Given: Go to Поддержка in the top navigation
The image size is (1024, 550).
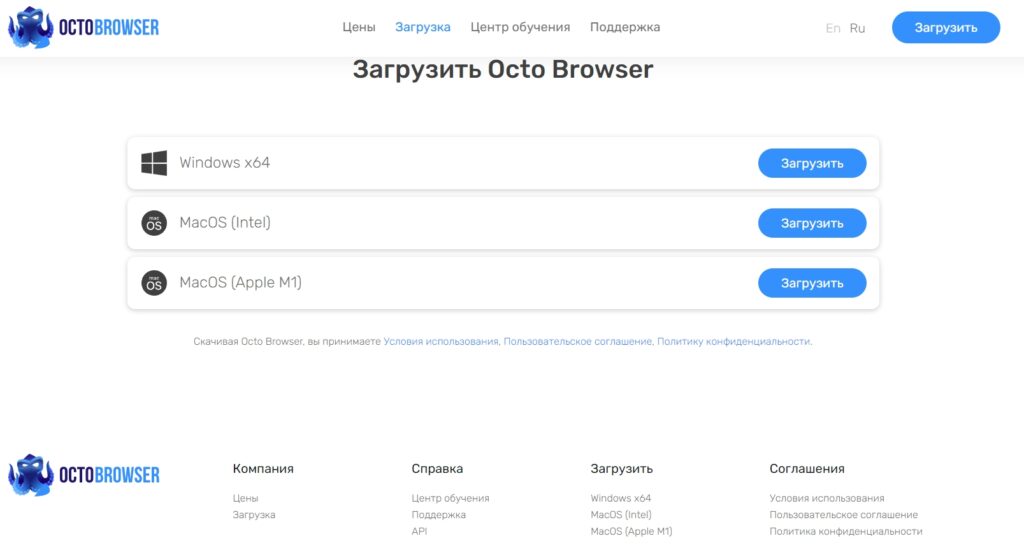Looking at the screenshot, I should tap(625, 27).
